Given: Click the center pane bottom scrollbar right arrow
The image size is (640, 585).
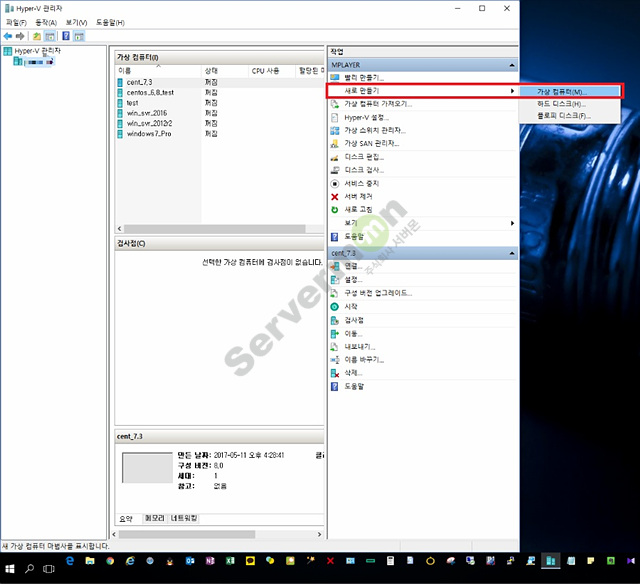Looking at the screenshot, I should pos(319,534).
